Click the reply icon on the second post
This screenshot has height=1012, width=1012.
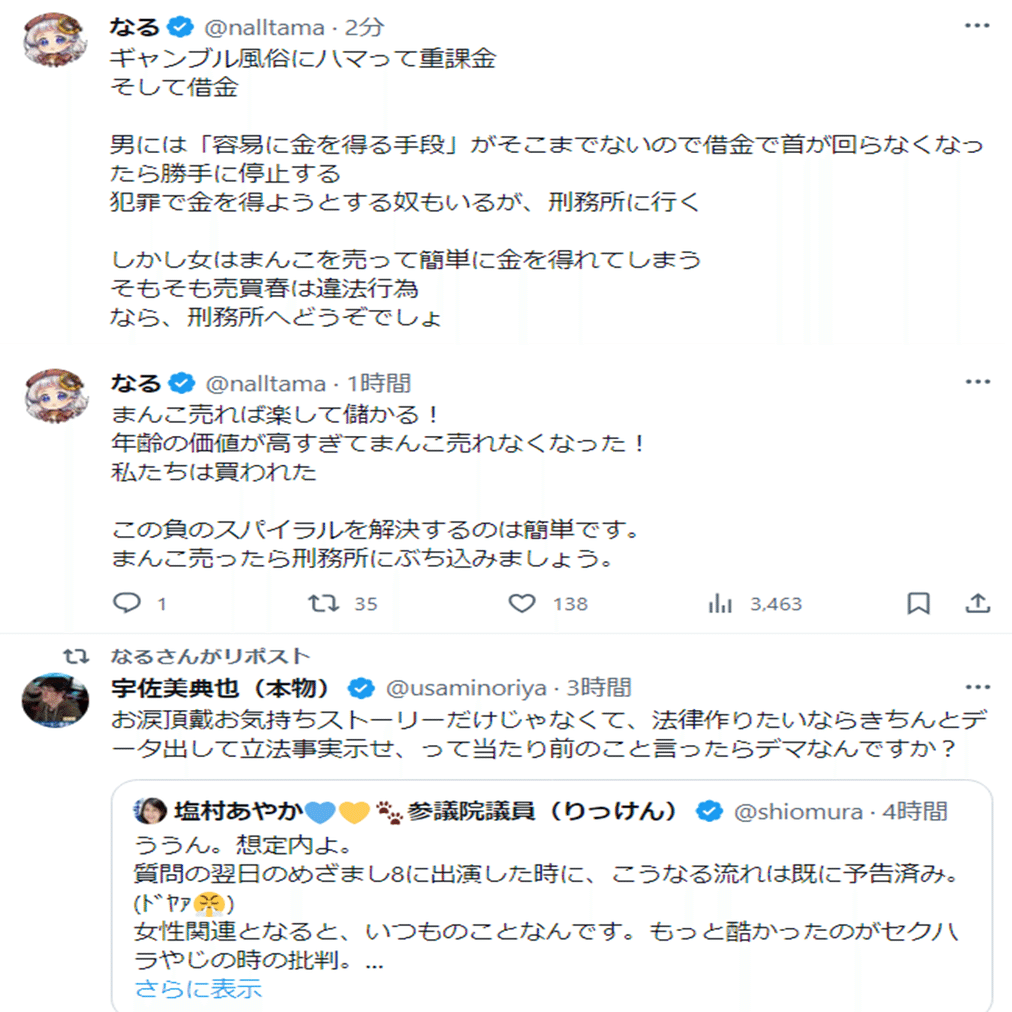pyautogui.click(x=126, y=603)
